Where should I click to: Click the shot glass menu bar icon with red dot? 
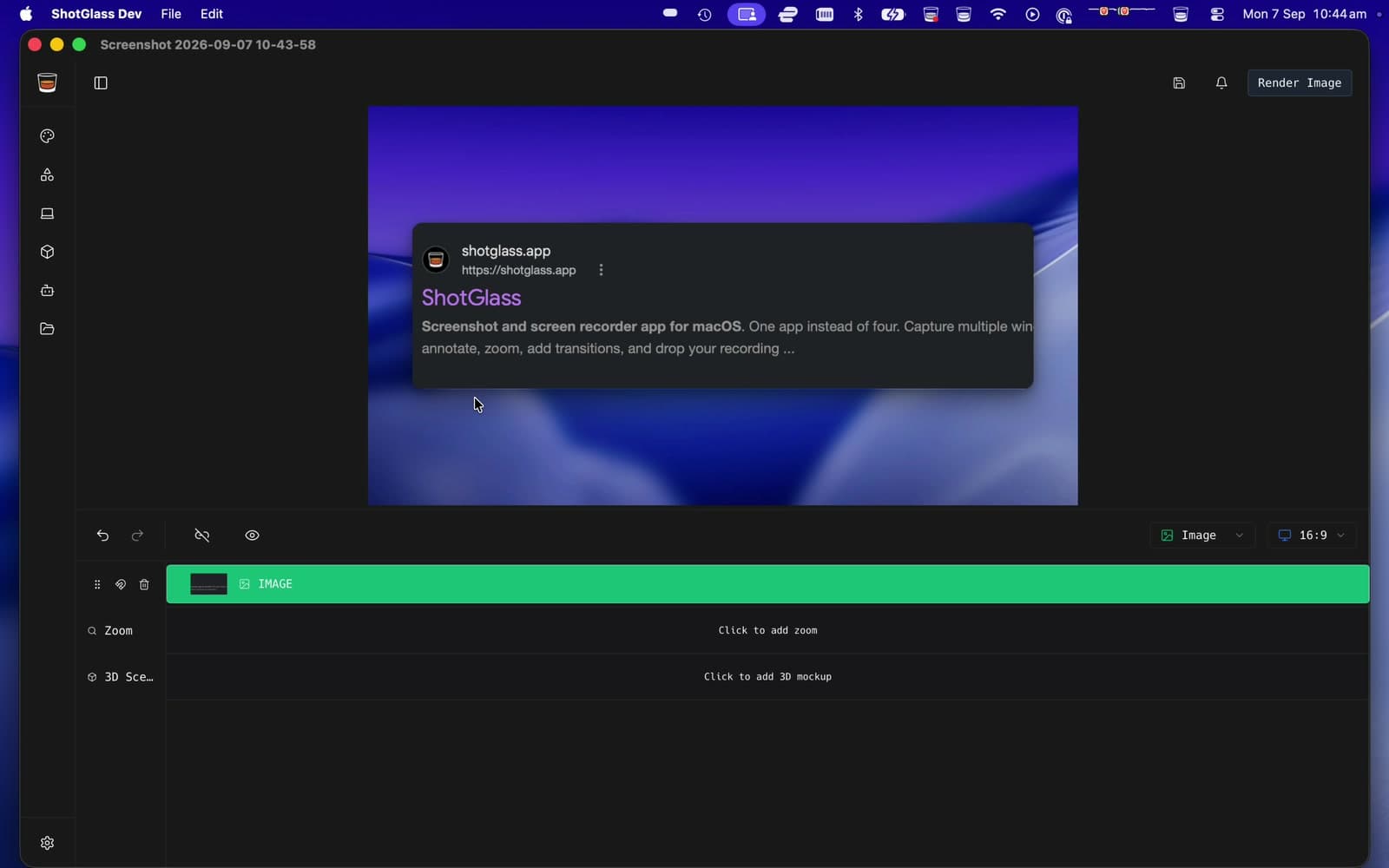pyautogui.click(x=931, y=14)
